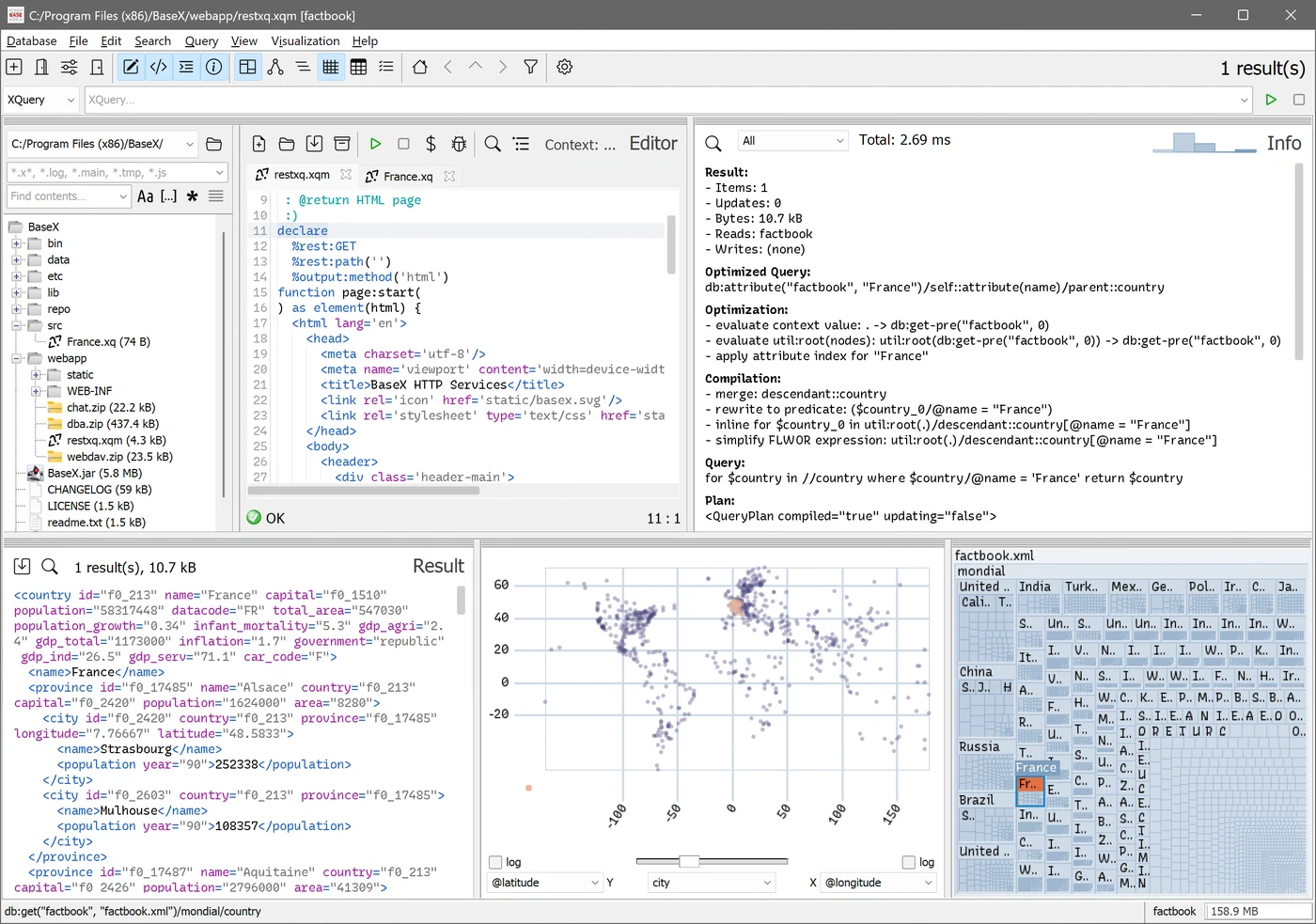Click the New Database toolbar icon
Viewport: 1316px width, 924px height.
(14, 67)
